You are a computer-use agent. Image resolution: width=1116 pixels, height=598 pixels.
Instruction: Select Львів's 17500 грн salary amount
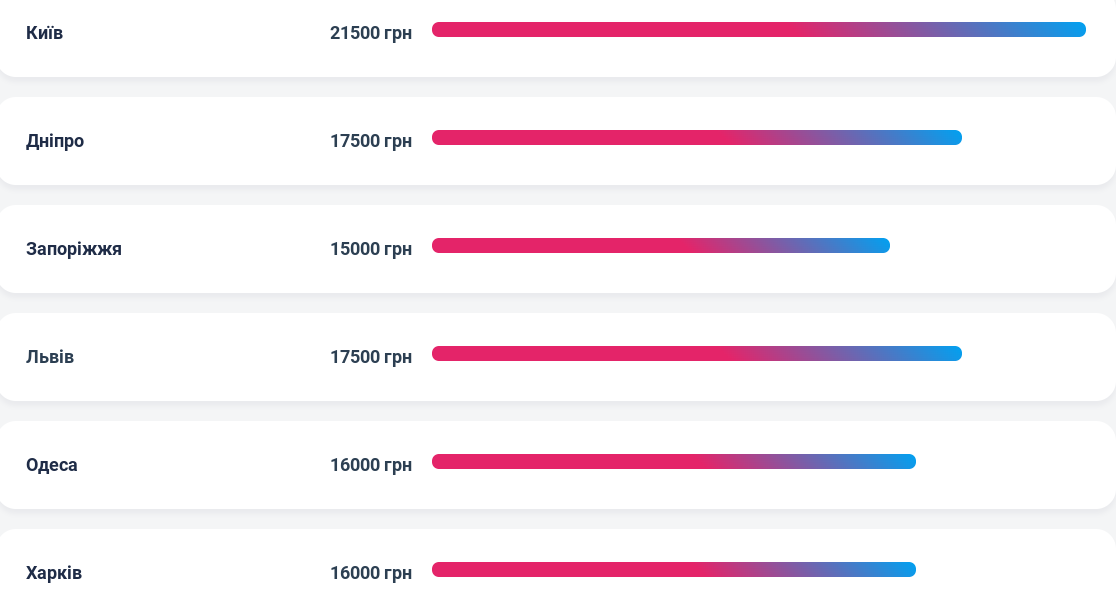click(x=371, y=357)
